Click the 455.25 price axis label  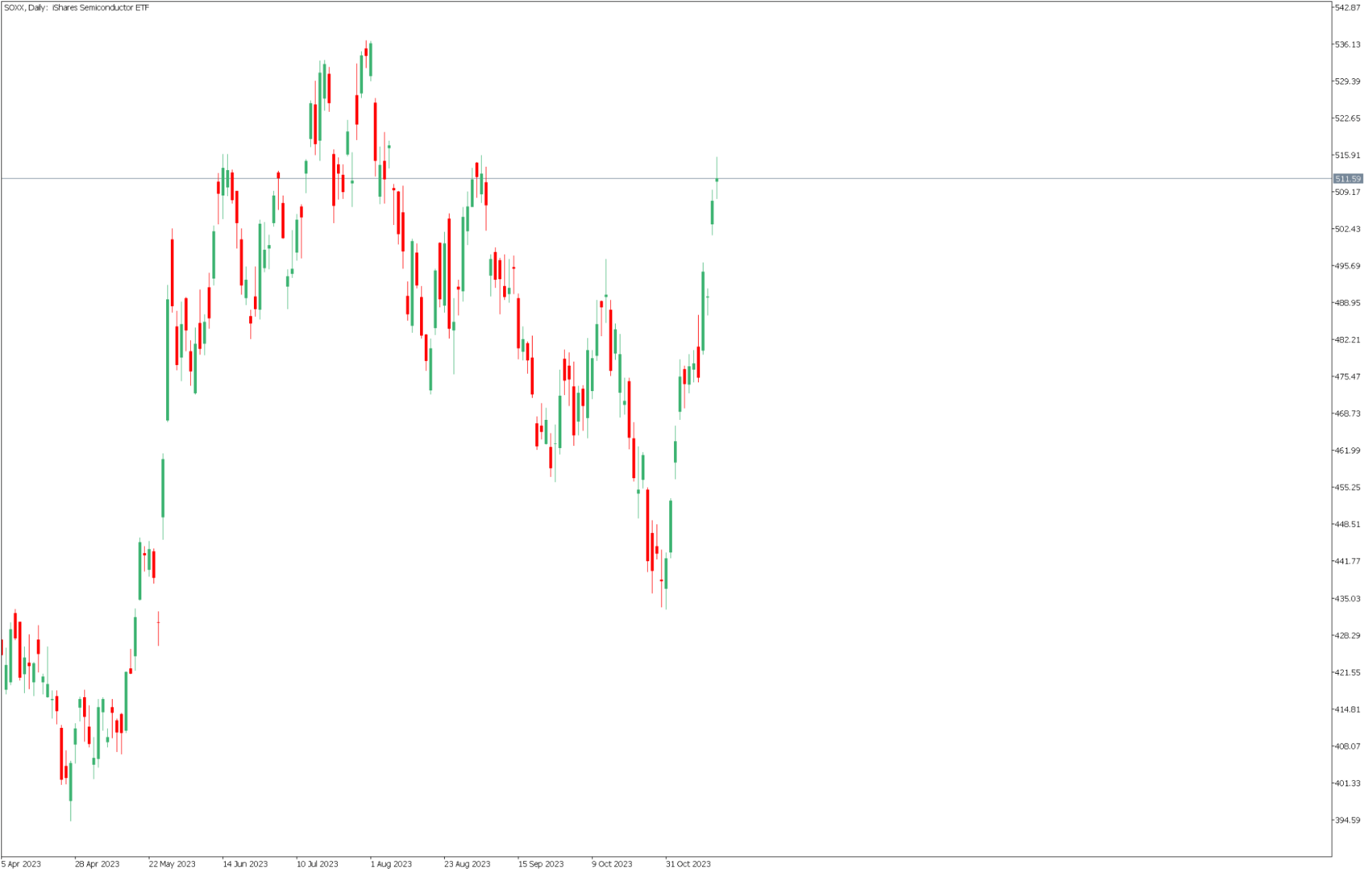tap(1347, 488)
